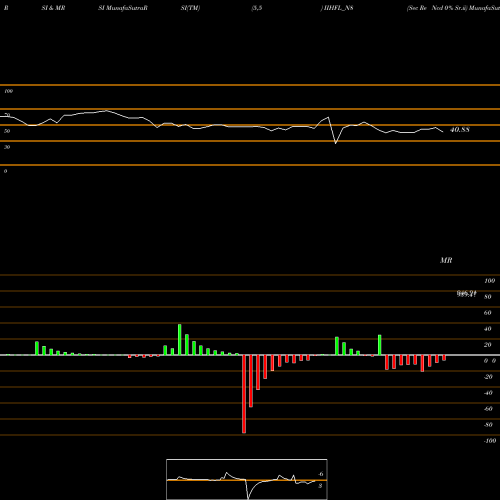Image resolution: width=500 pixels, height=500 pixels.
Task: Click the MR panel label
Action: pyautogui.click(x=446, y=260)
